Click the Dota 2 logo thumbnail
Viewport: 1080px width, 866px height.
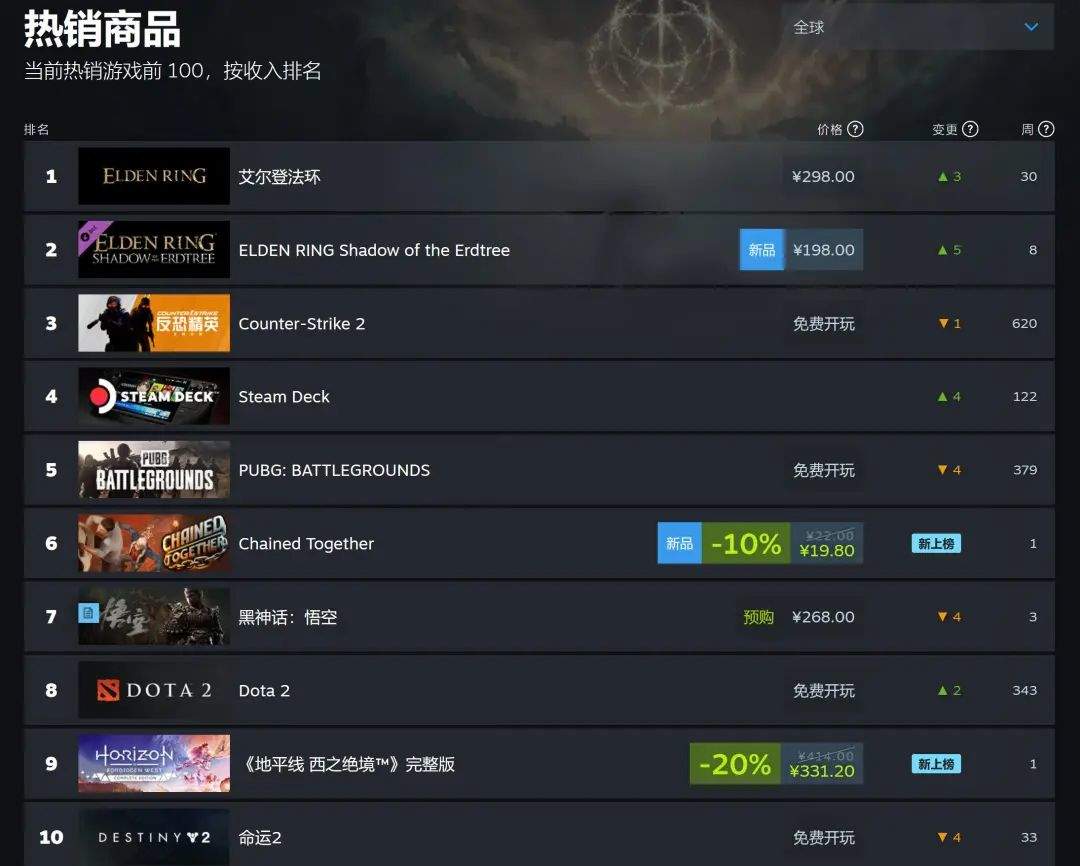tap(154, 690)
